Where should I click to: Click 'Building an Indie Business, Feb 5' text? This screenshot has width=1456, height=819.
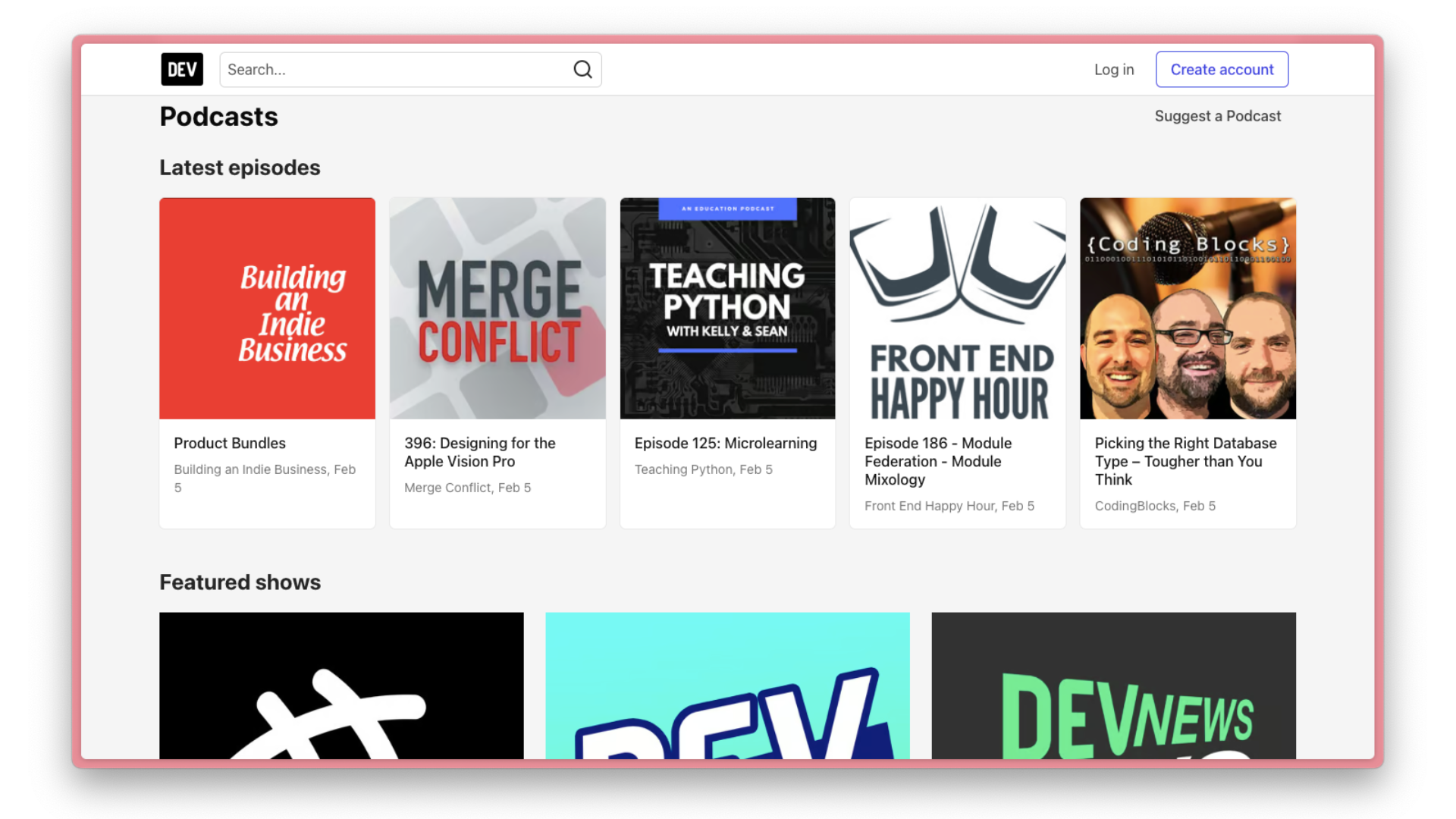tap(265, 479)
